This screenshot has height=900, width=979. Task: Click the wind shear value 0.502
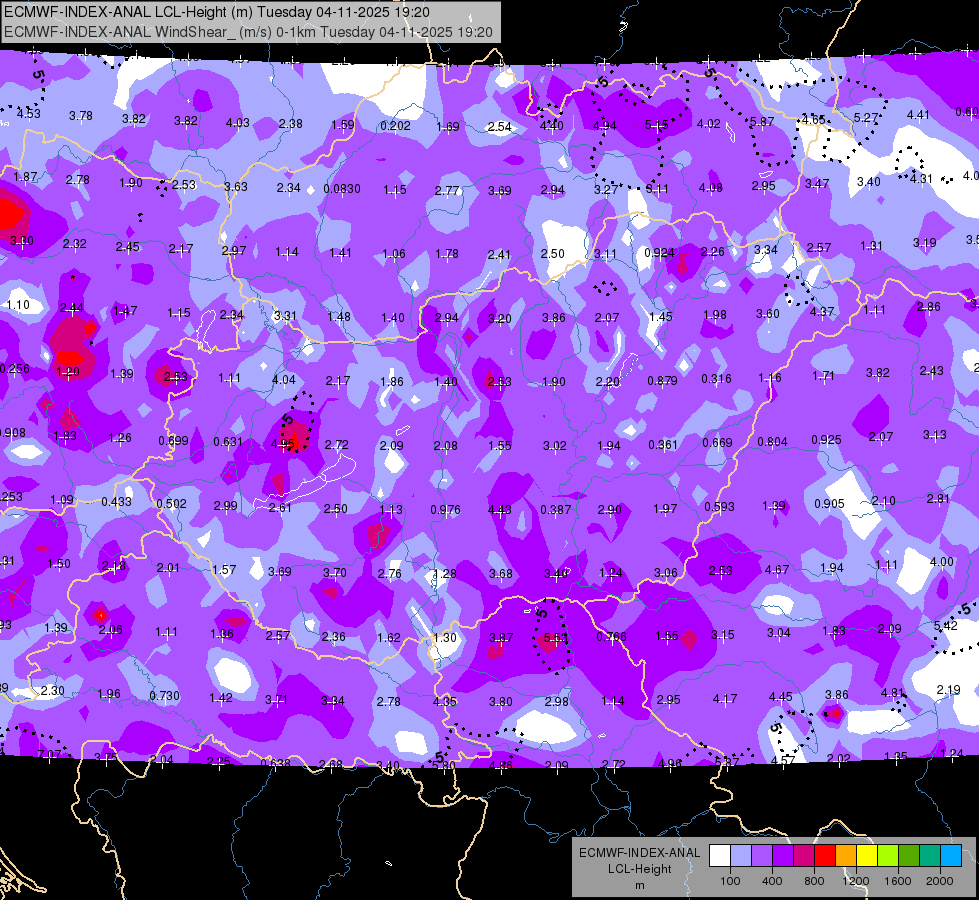pyautogui.click(x=171, y=503)
